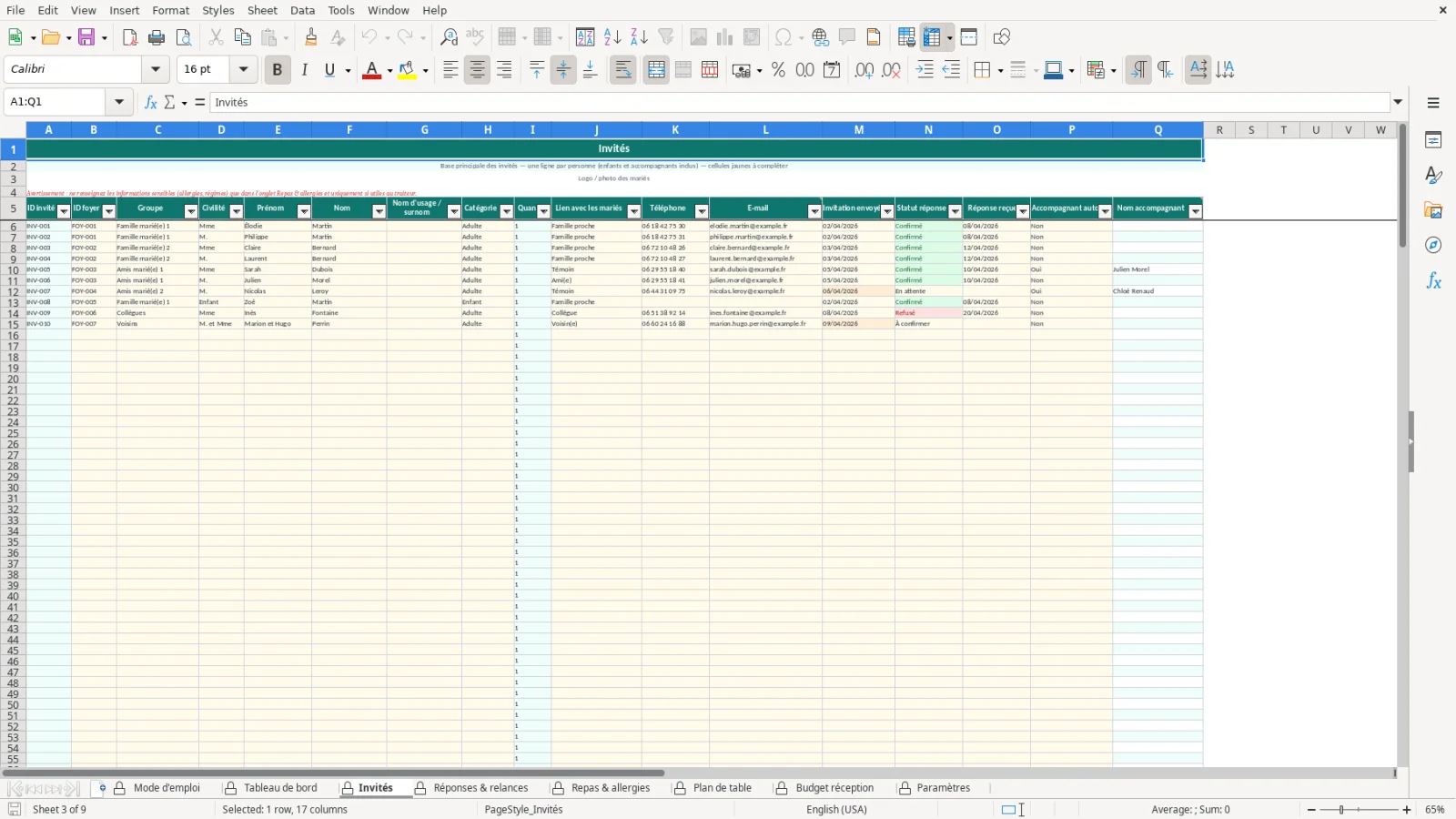Select column L header
1456x819 pixels.
[x=765, y=130]
